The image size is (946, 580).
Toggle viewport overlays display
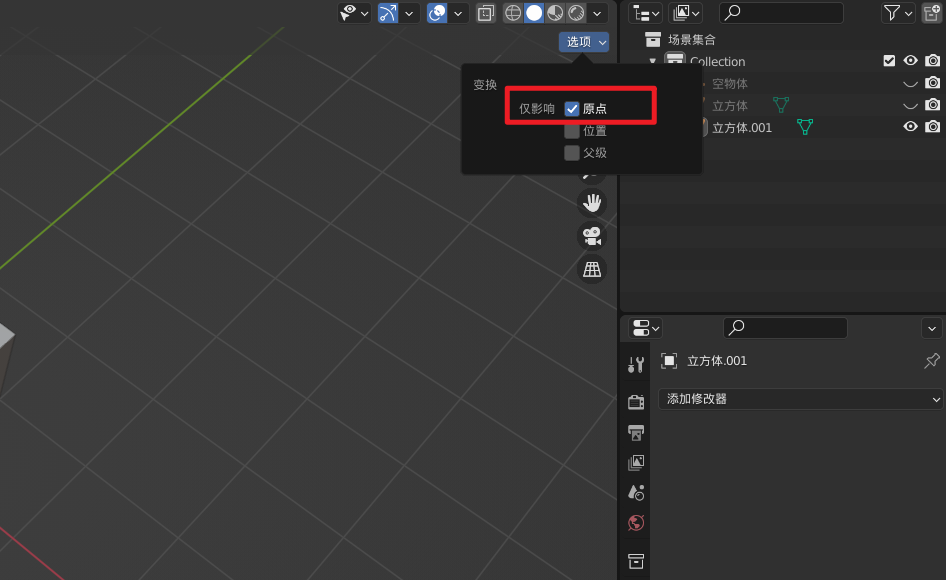[x=437, y=13]
